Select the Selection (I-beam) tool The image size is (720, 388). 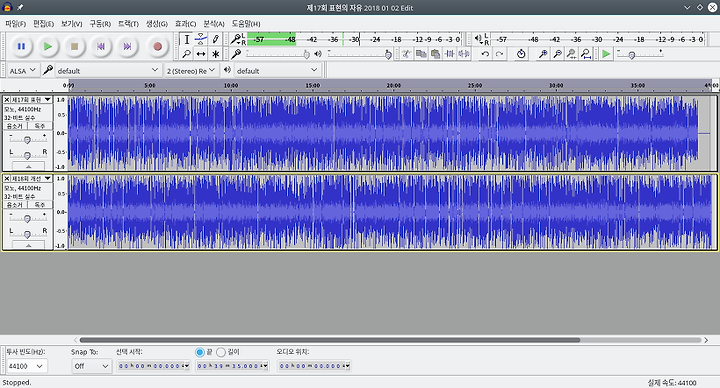(186, 39)
